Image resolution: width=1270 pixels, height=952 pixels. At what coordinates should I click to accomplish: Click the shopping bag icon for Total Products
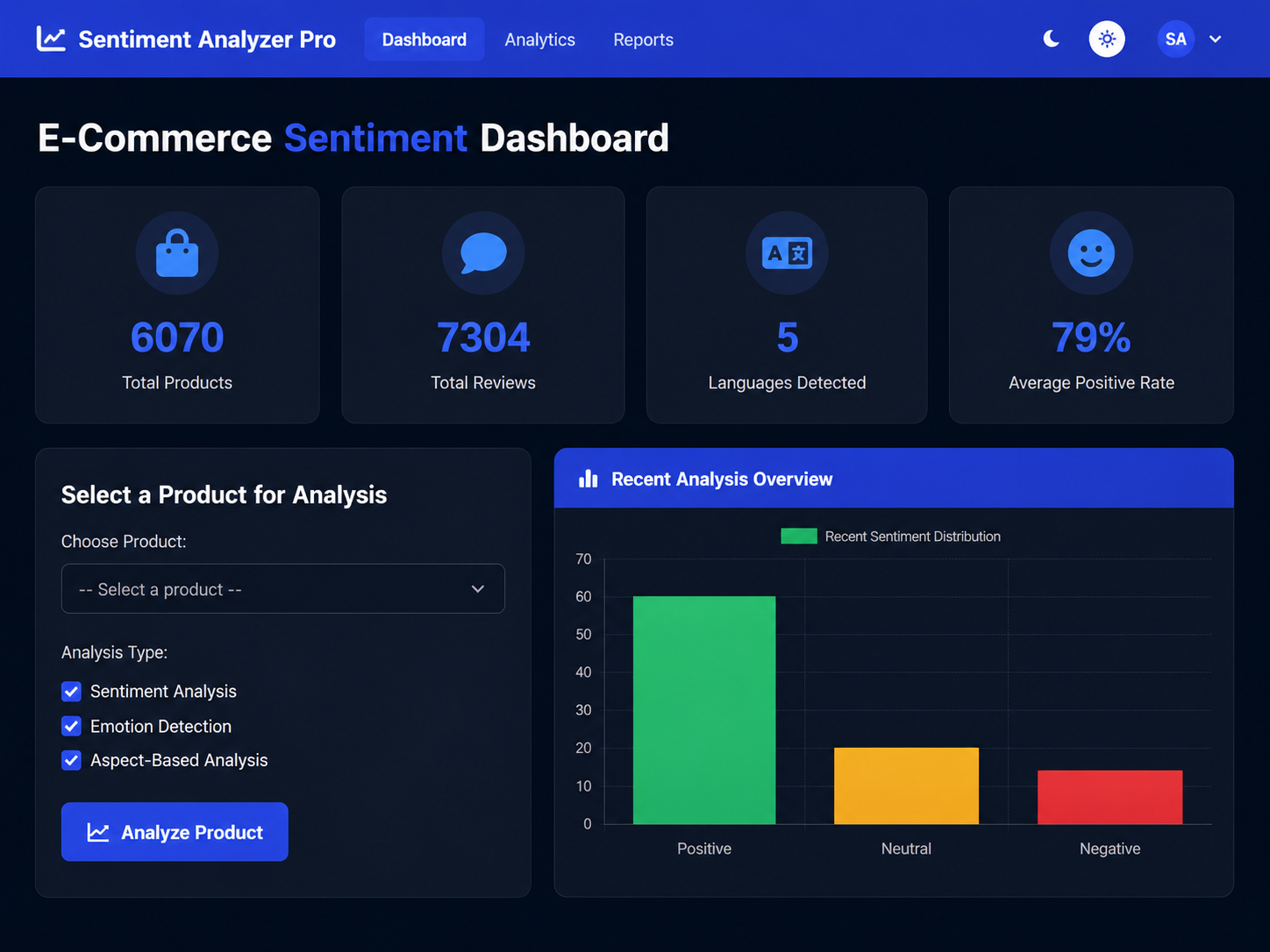[177, 253]
